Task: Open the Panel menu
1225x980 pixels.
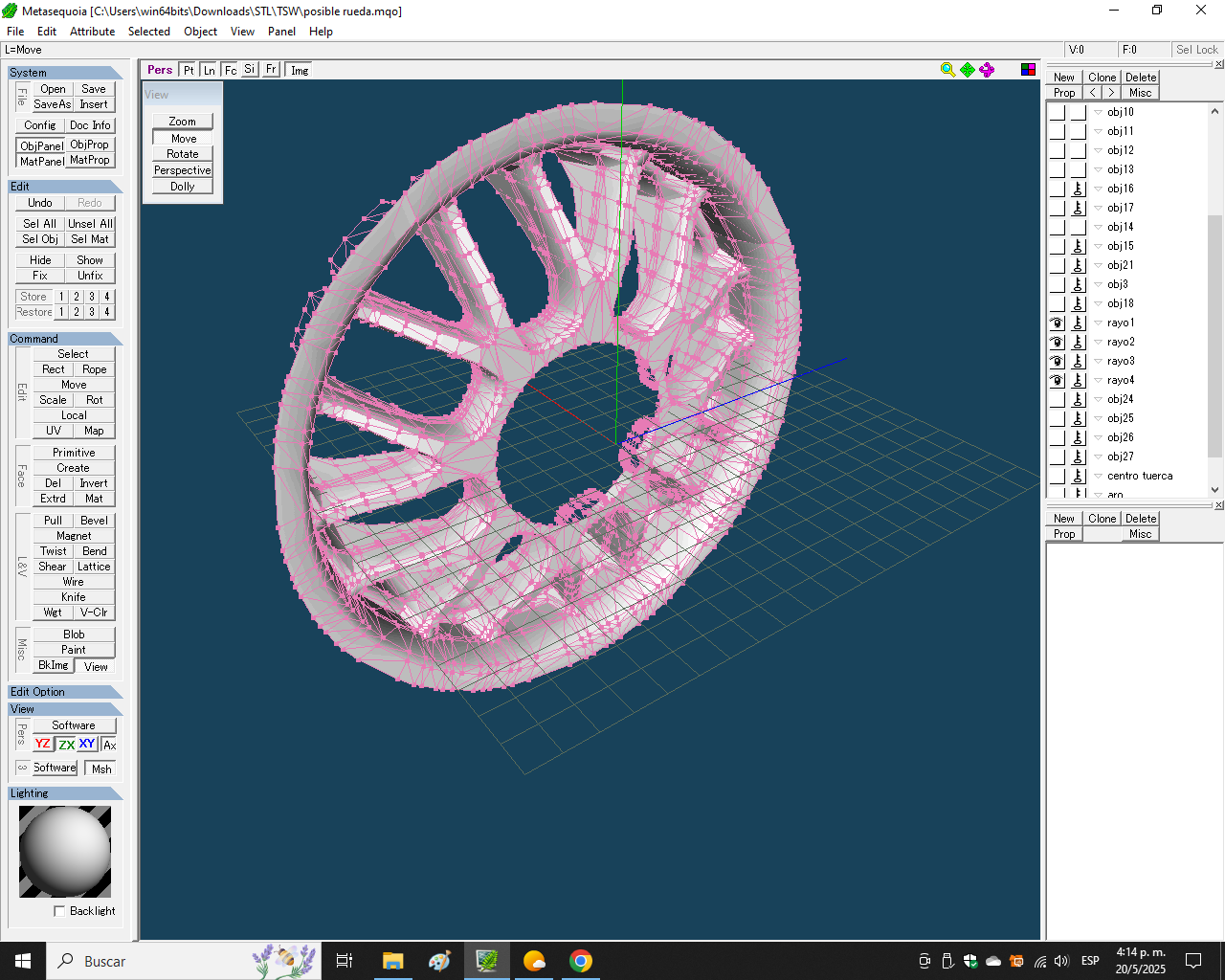Action: tap(281, 32)
